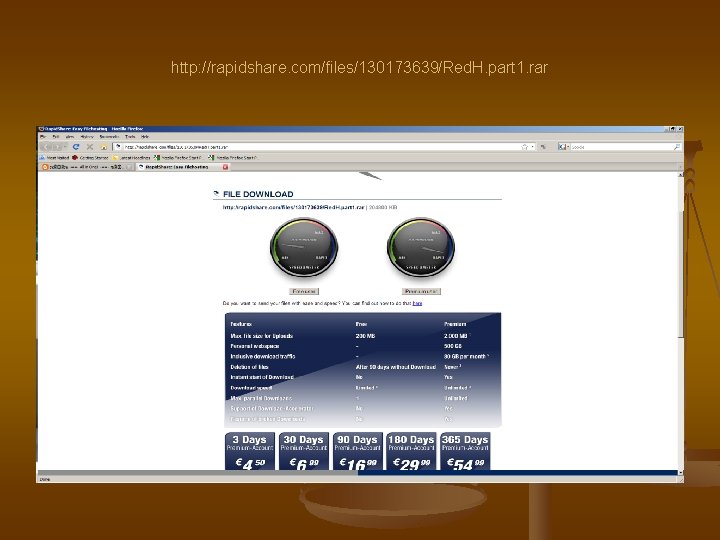This screenshot has width=720, height=540.
Task: Click the FILE DOWNLOAD heading icon
Action: pos(216,194)
